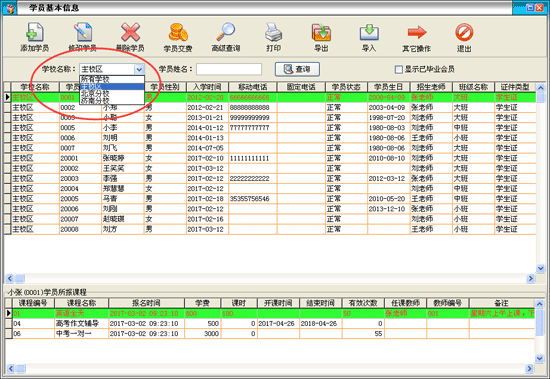
Task: Focus the 学员姓名 text field
Action: 229,69
